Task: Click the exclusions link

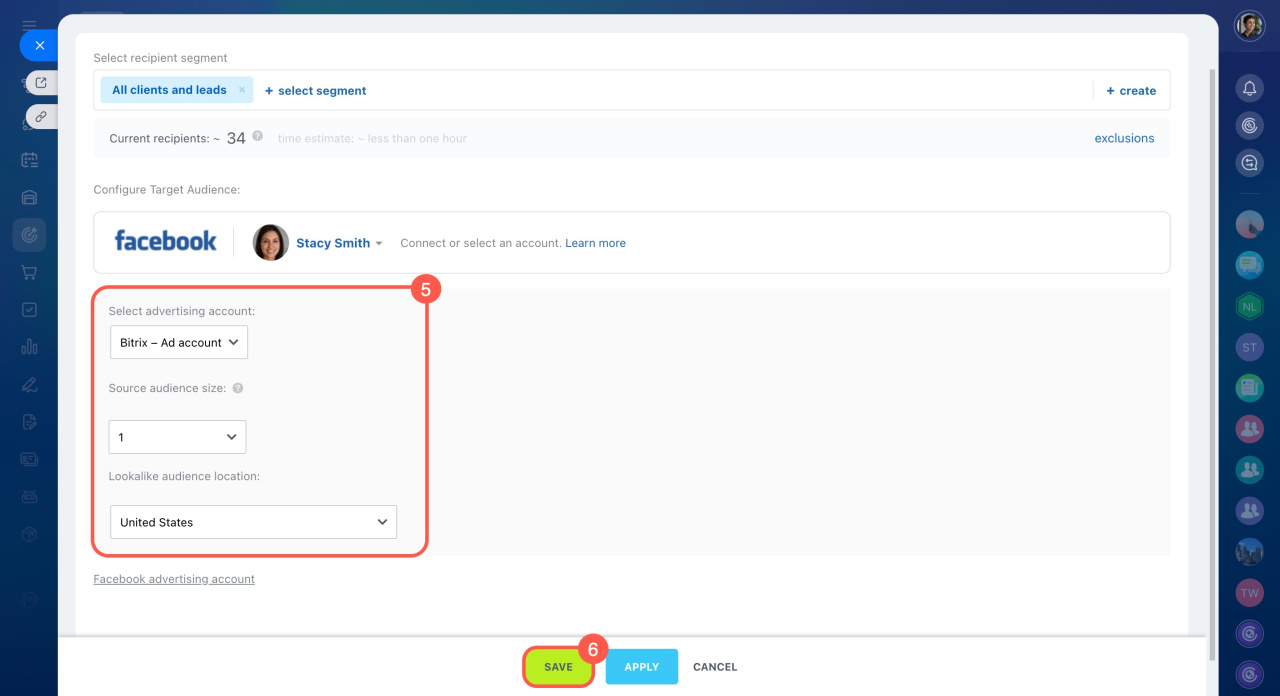Action: (1124, 138)
